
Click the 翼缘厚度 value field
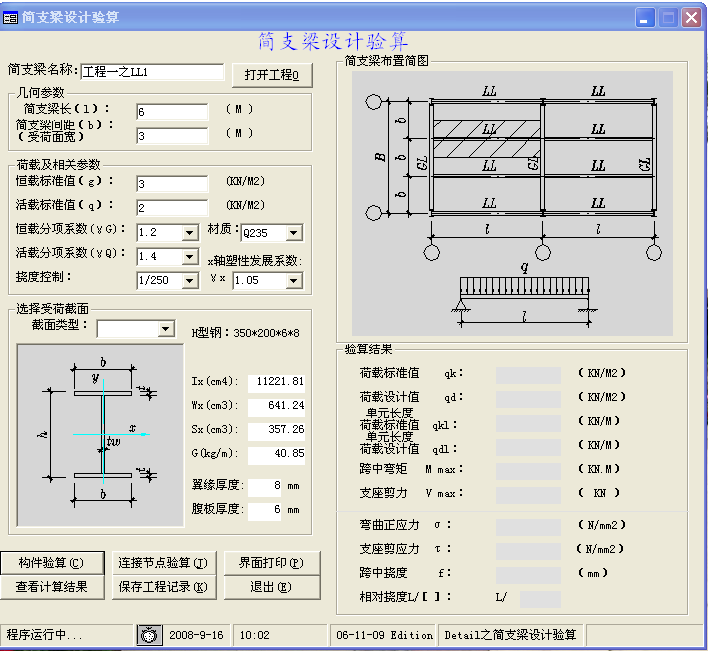[265, 486]
